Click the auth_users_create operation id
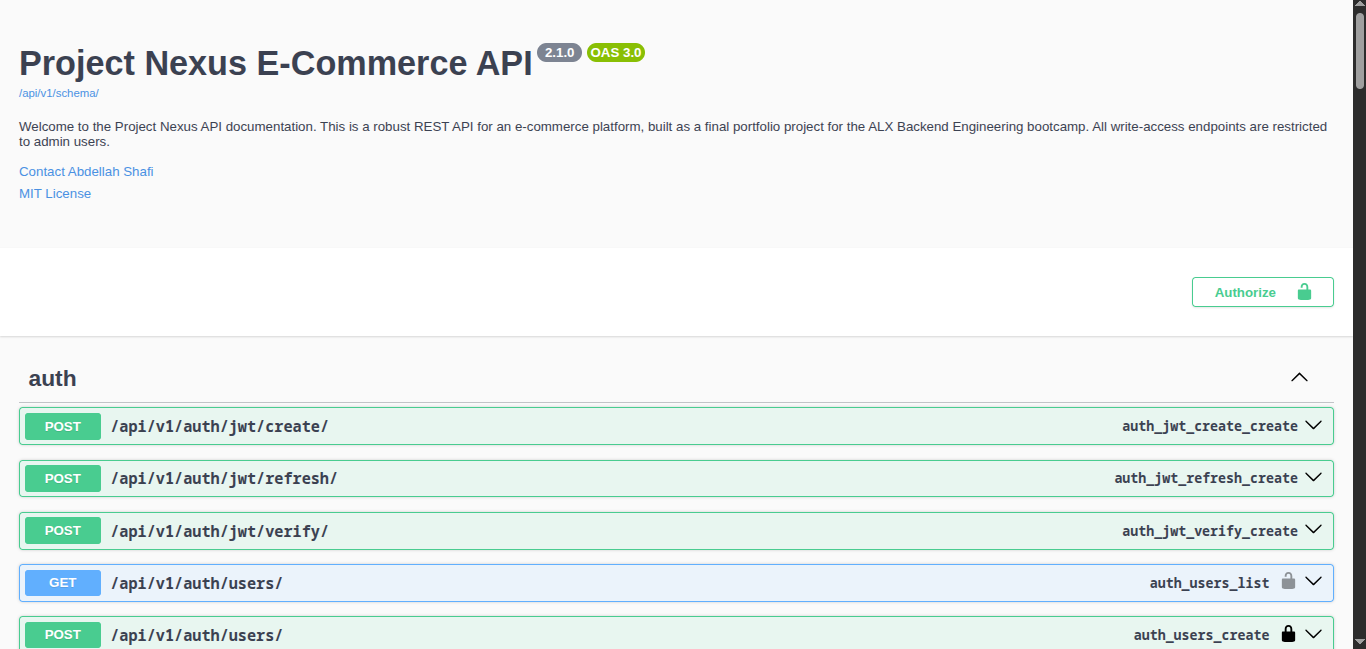1366x649 pixels. click(1202, 635)
